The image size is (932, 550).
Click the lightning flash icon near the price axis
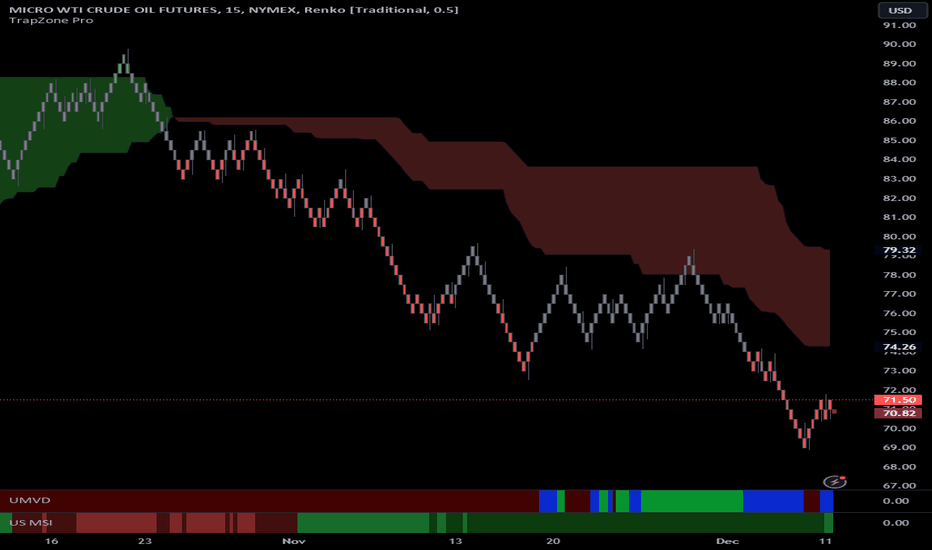(835, 482)
